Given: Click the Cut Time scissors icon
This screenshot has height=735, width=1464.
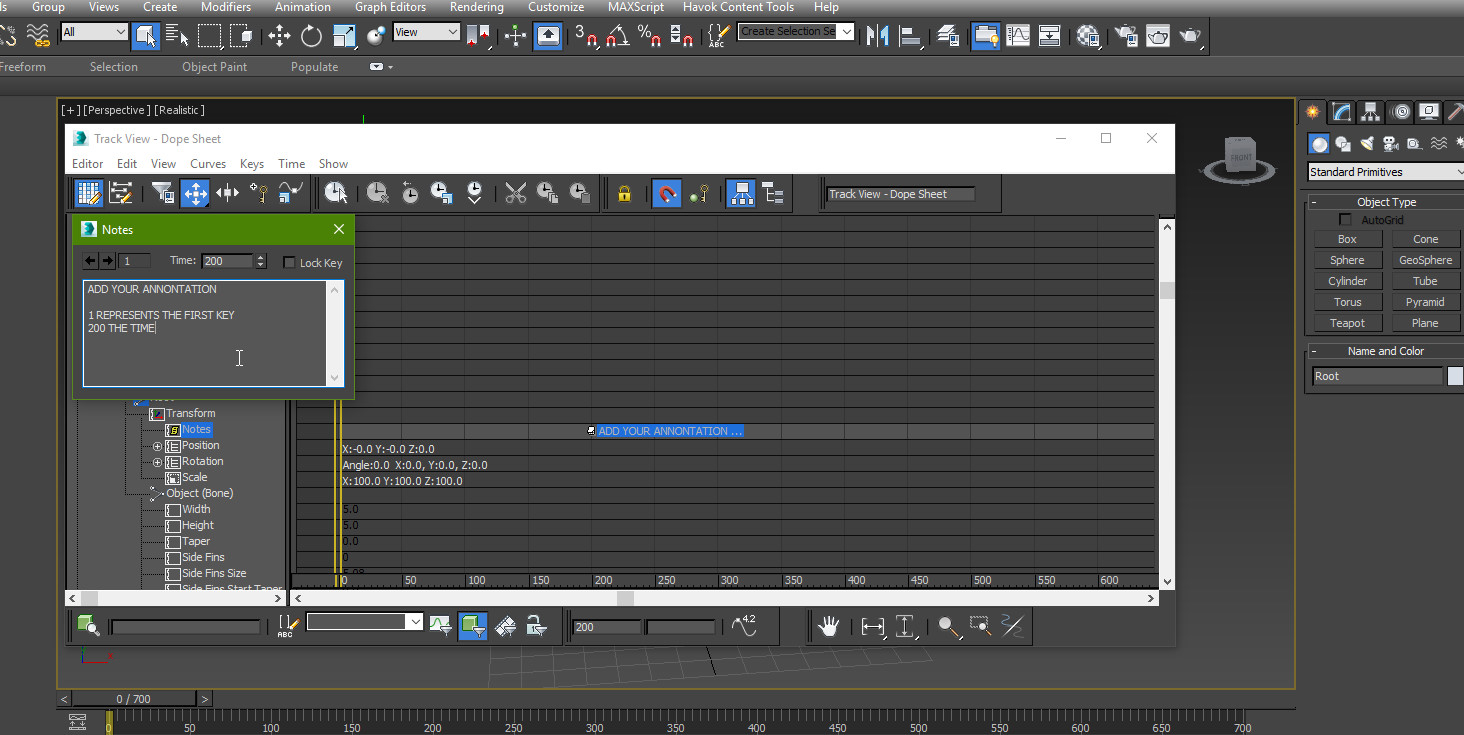Looking at the screenshot, I should click(516, 193).
